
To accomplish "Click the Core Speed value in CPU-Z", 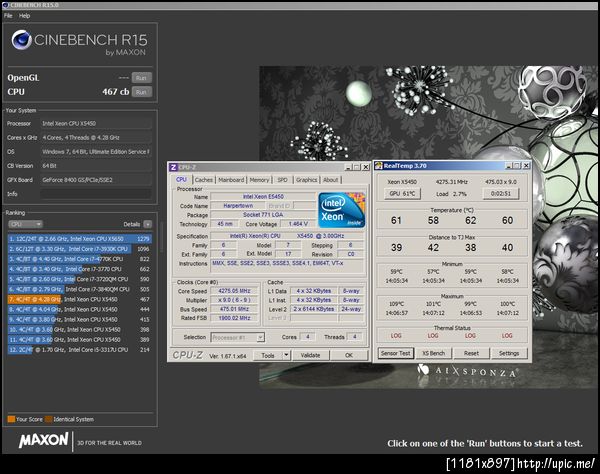I will pos(235,291).
